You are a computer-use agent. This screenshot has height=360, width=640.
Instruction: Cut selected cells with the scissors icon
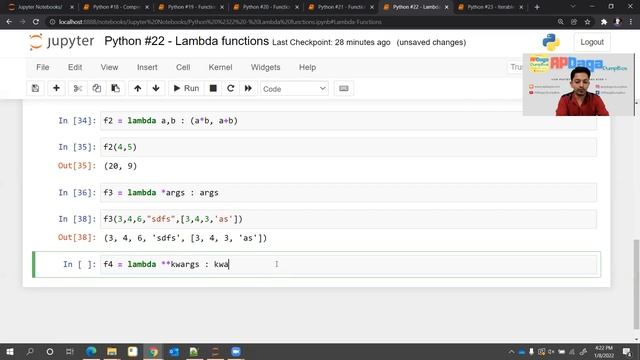point(78,89)
